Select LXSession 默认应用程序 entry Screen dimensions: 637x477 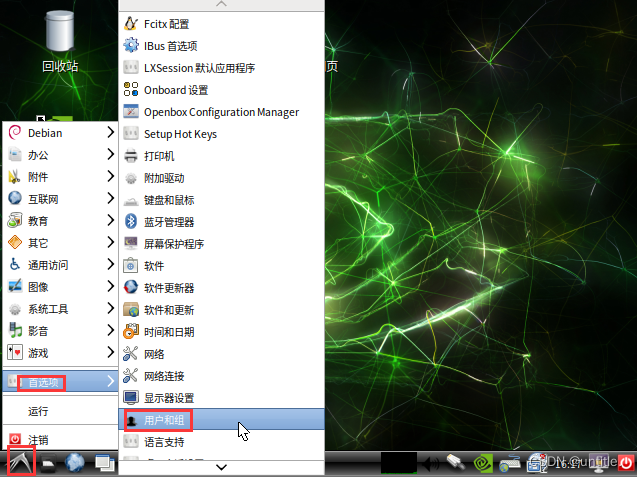(221, 67)
